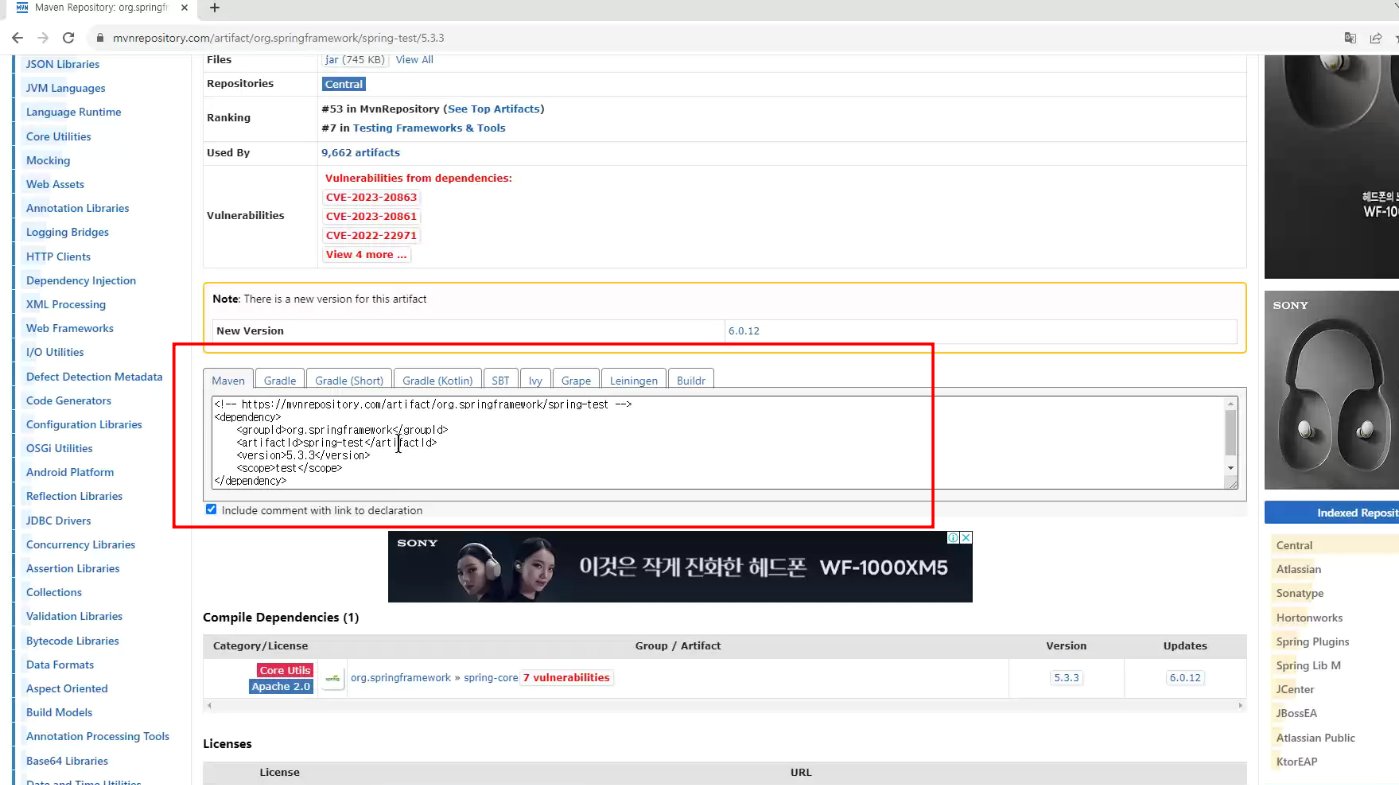Click the 7 vulnerabilities badge
Screen dimensions: 1399x785
(567, 678)
